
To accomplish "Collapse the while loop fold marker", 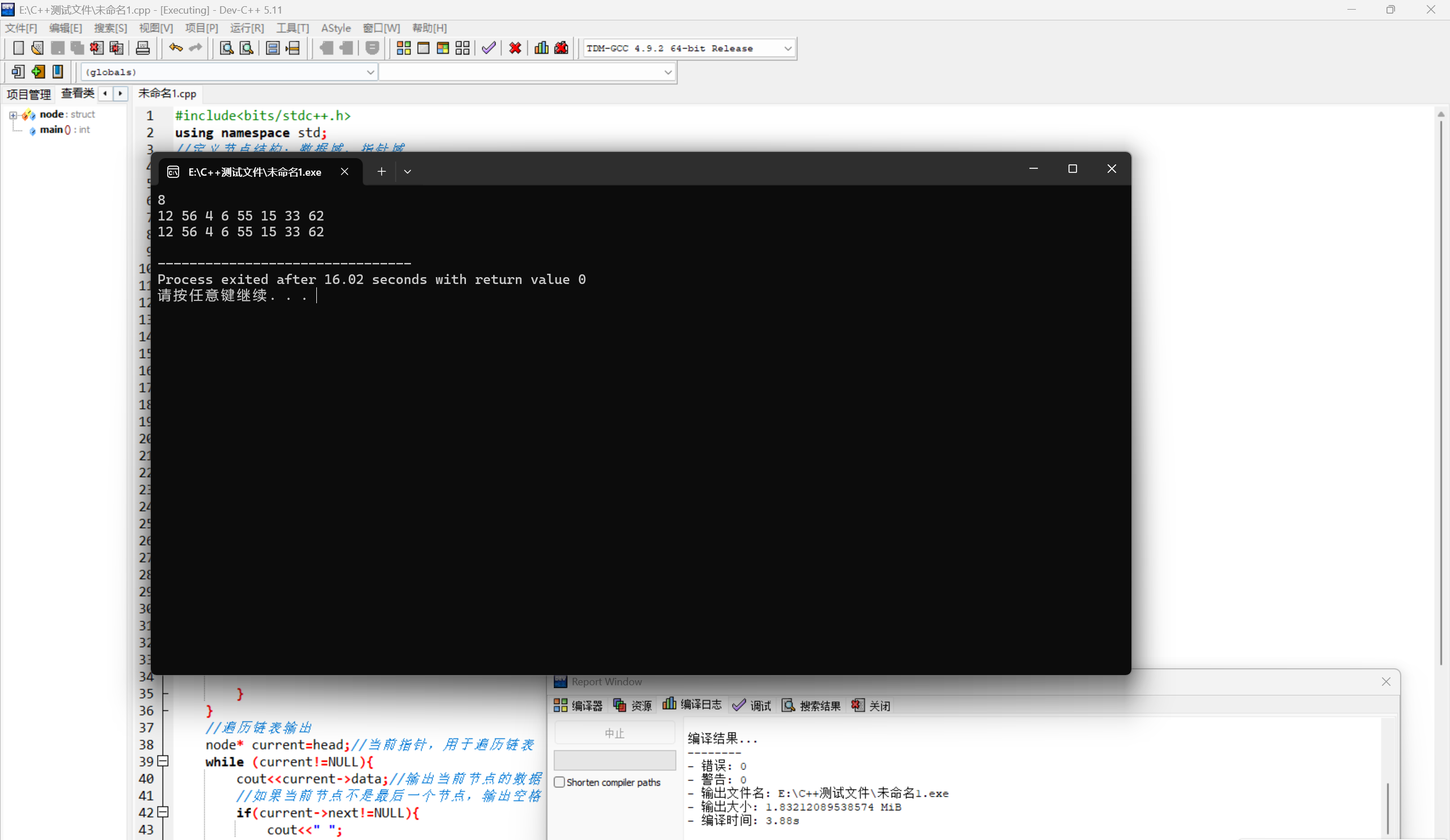I will click(x=163, y=761).
